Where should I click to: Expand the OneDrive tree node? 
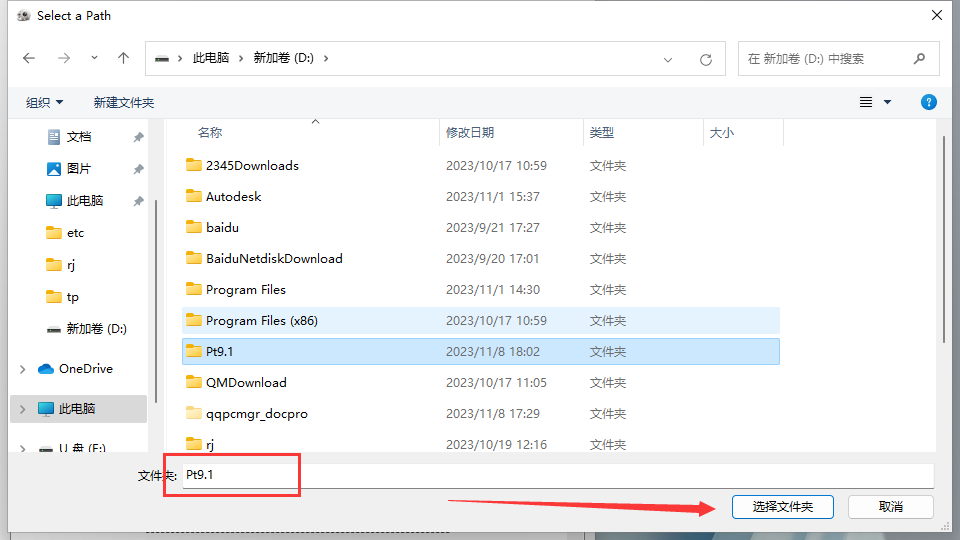22,369
